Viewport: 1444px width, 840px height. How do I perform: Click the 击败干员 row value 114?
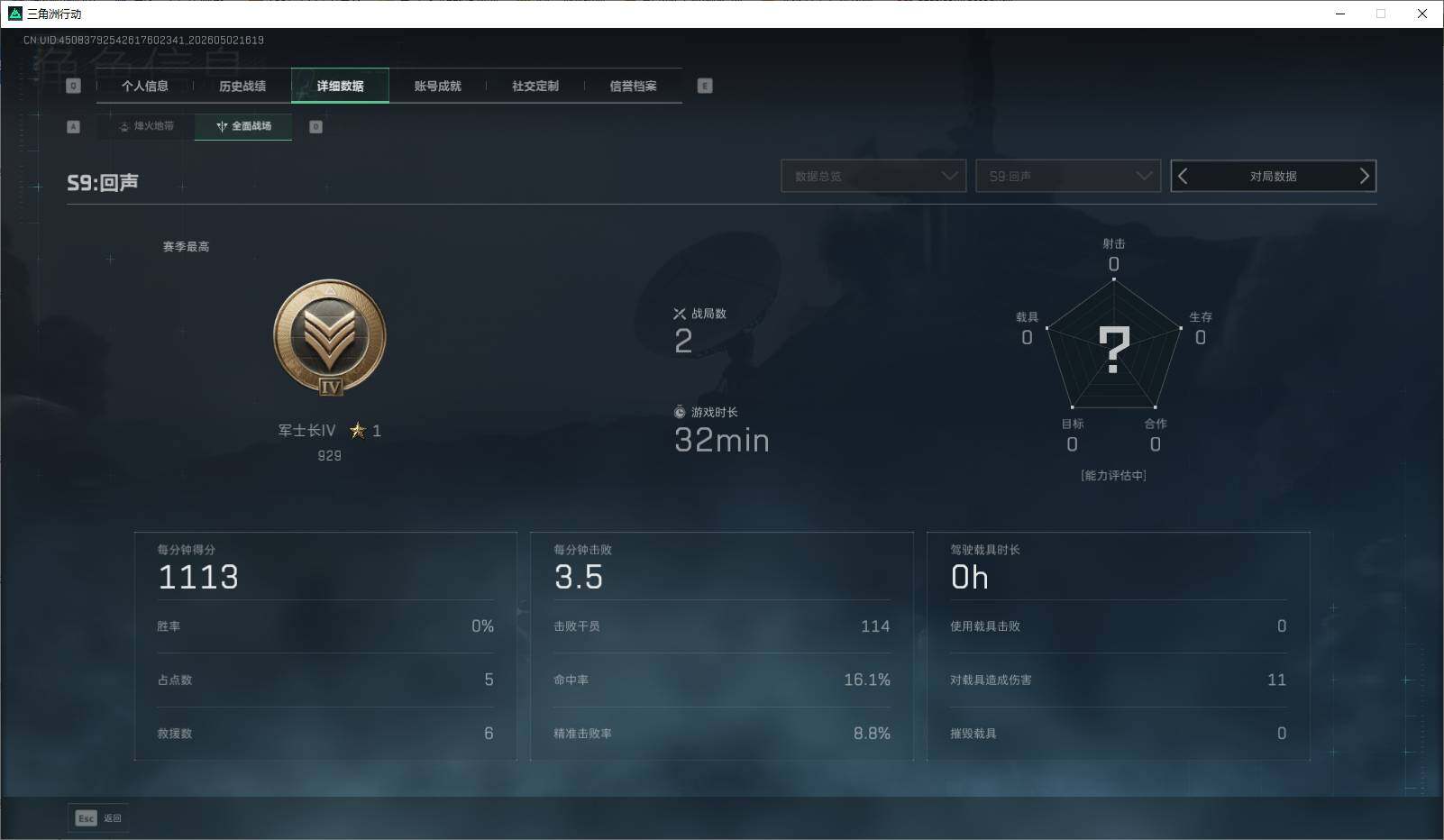[875, 626]
